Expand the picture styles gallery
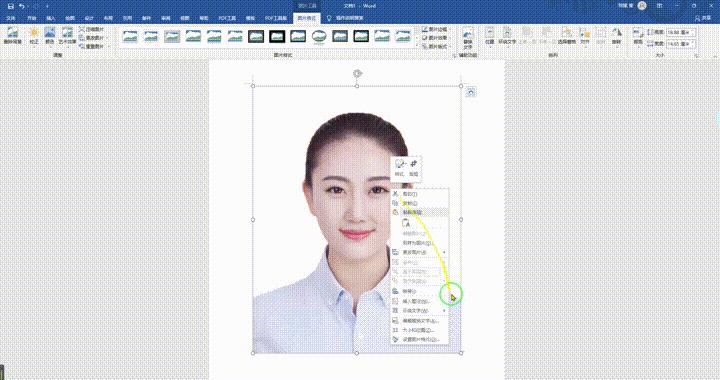 click(x=417, y=46)
